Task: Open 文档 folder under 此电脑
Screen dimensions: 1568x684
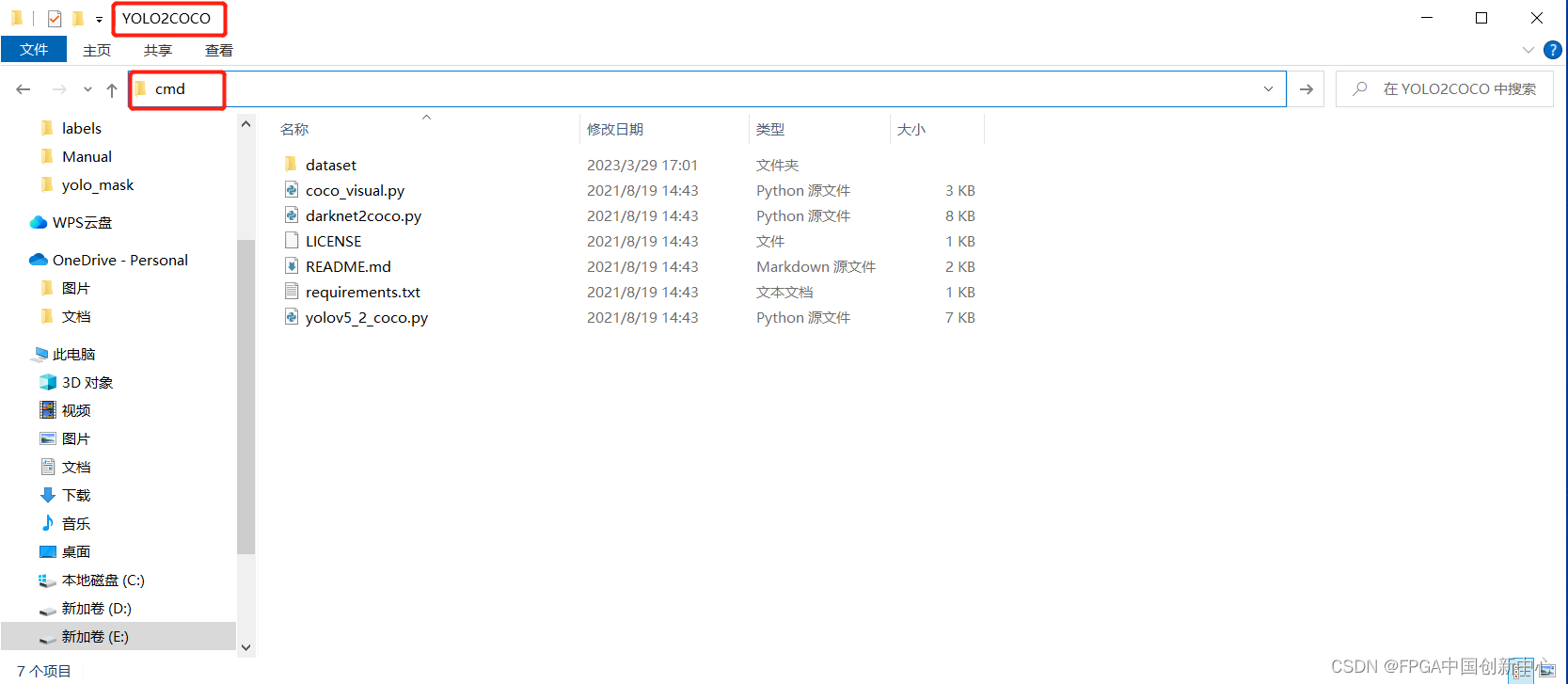Action: pos(76,467)
